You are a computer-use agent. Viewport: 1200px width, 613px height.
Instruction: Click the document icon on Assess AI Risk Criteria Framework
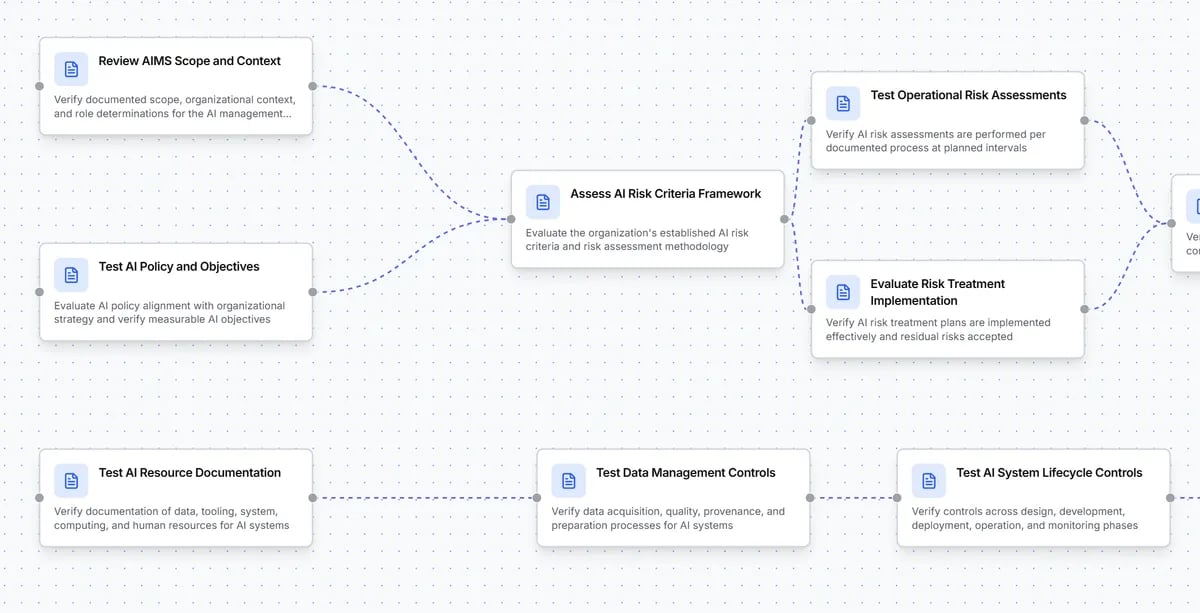click(542, 201)
